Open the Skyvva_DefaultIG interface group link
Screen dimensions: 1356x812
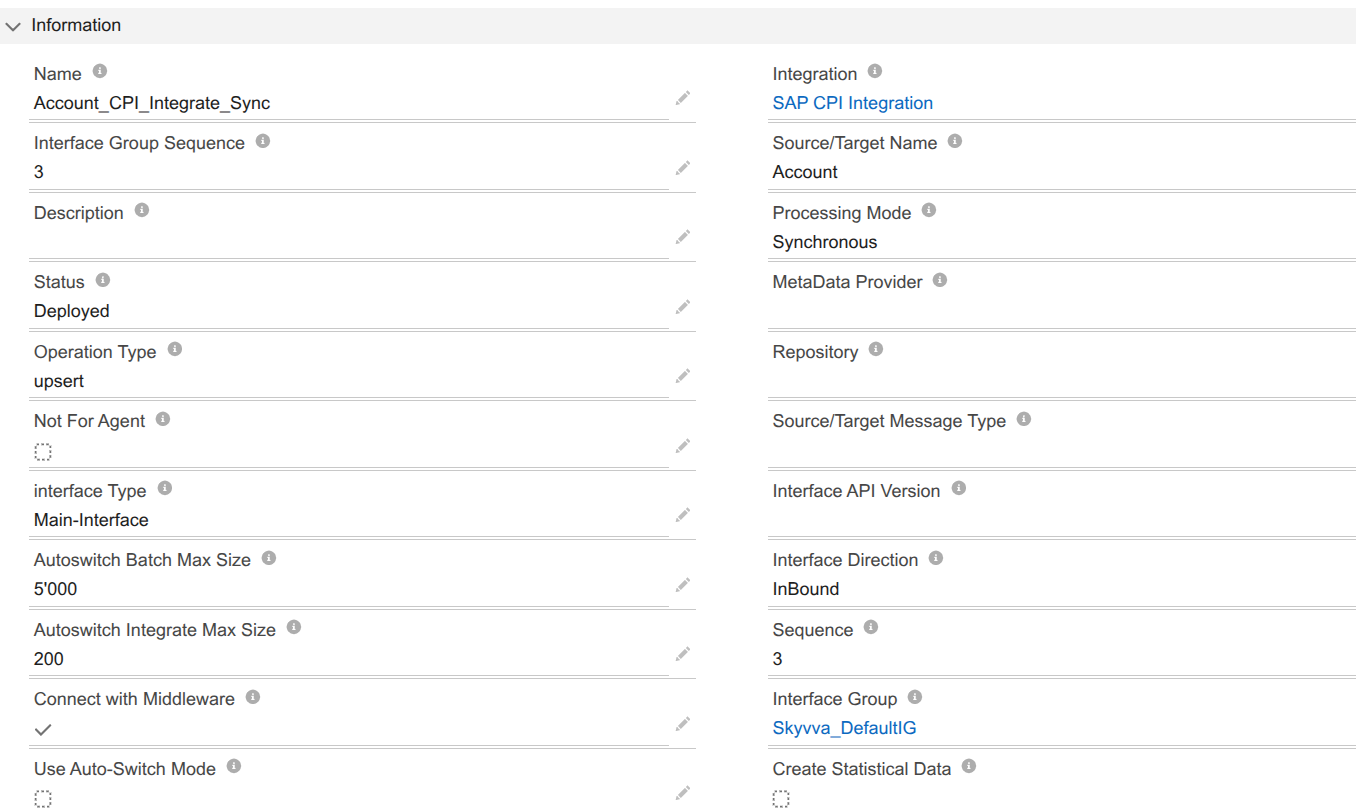(845, 728)
